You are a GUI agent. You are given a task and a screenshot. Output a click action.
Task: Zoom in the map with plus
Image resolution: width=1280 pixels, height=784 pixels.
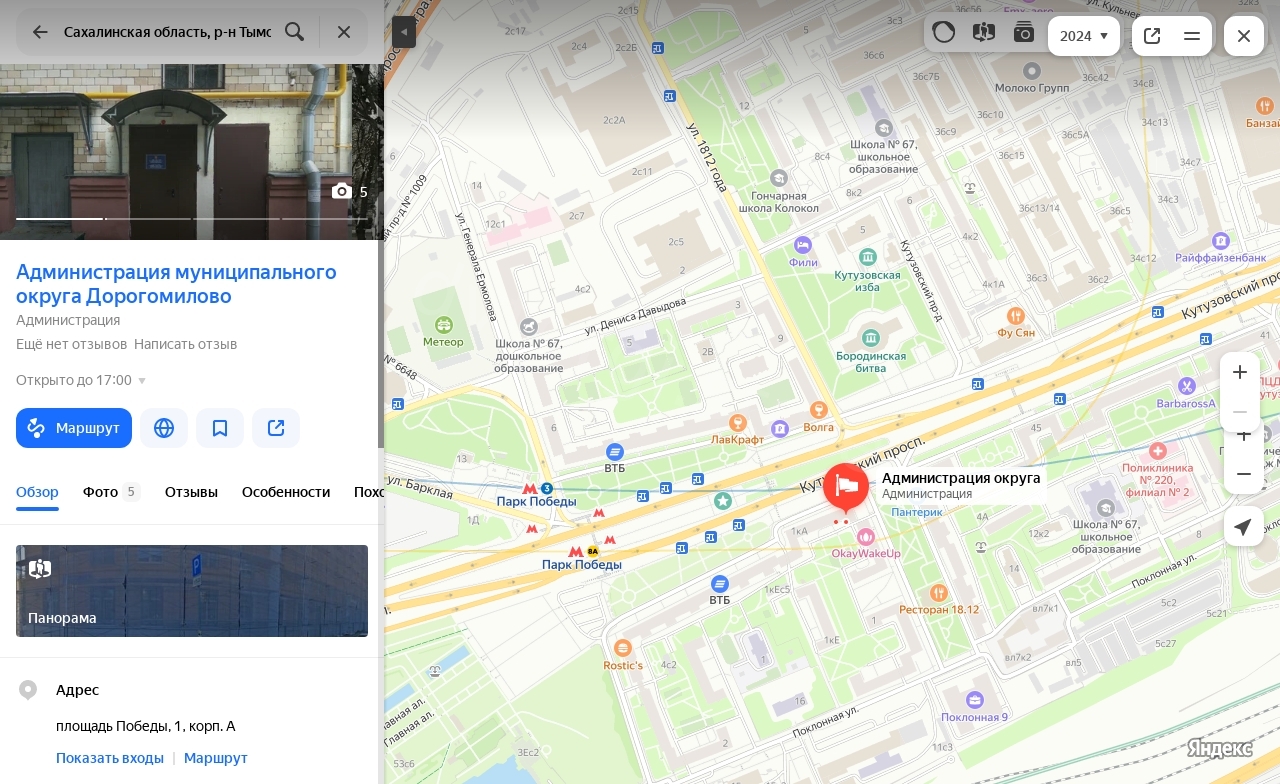pos(1240,372)
